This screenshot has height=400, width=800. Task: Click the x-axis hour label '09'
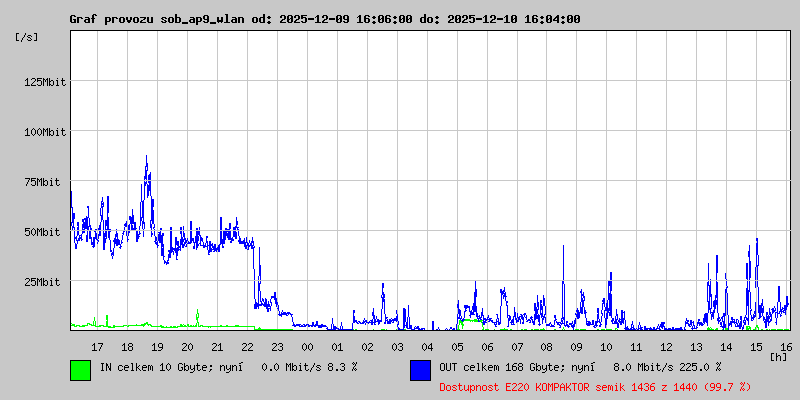coord(577,347)
